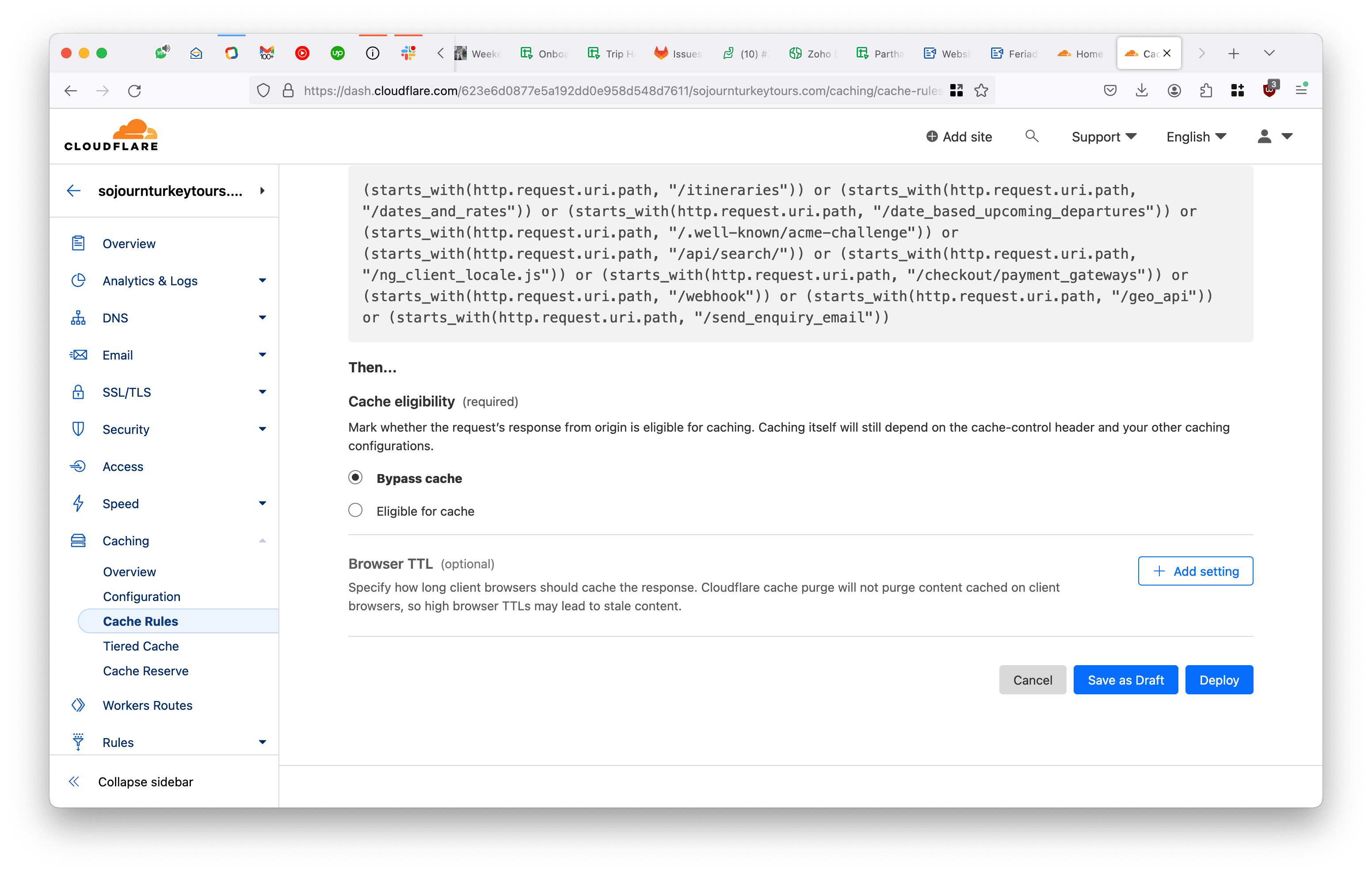Image resolution: width=1372 pixels, height=873 pixels.
Task: Expand the Support dropdown menu
Action: pyautogui.click(x=1104, y=137)
